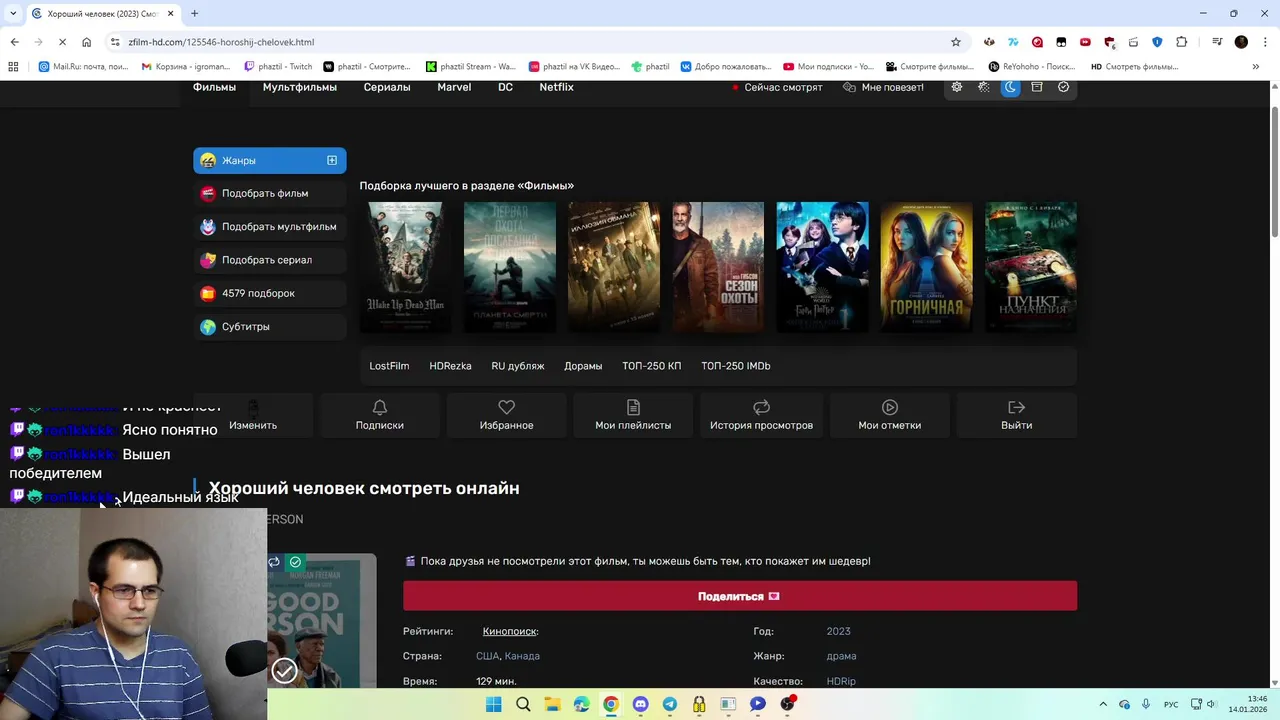Switch to the Фильмы navigation tab
This screenshot has height=720, width=1280.
click(214, 87)
